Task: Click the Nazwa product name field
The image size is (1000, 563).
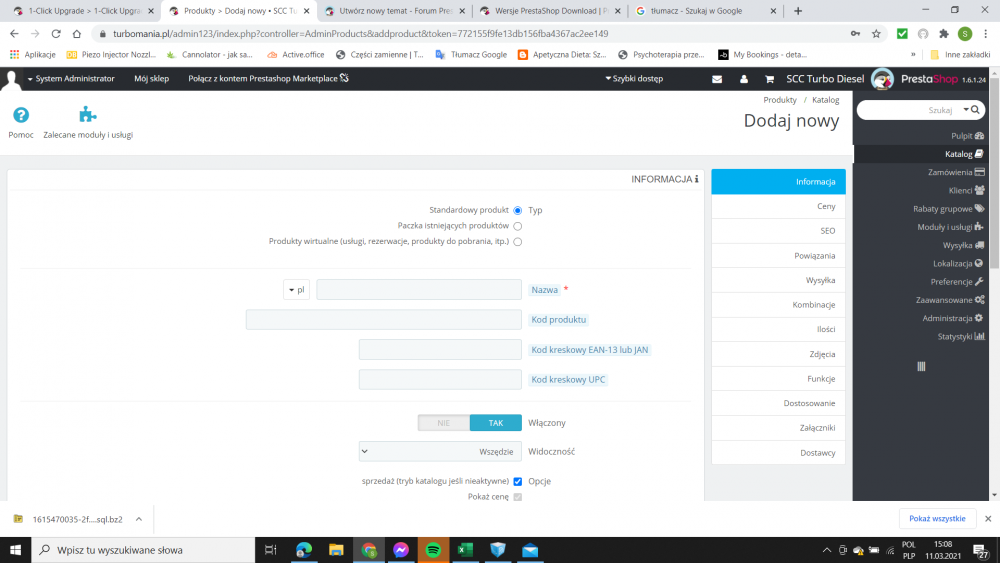Action: pos(419,289)
